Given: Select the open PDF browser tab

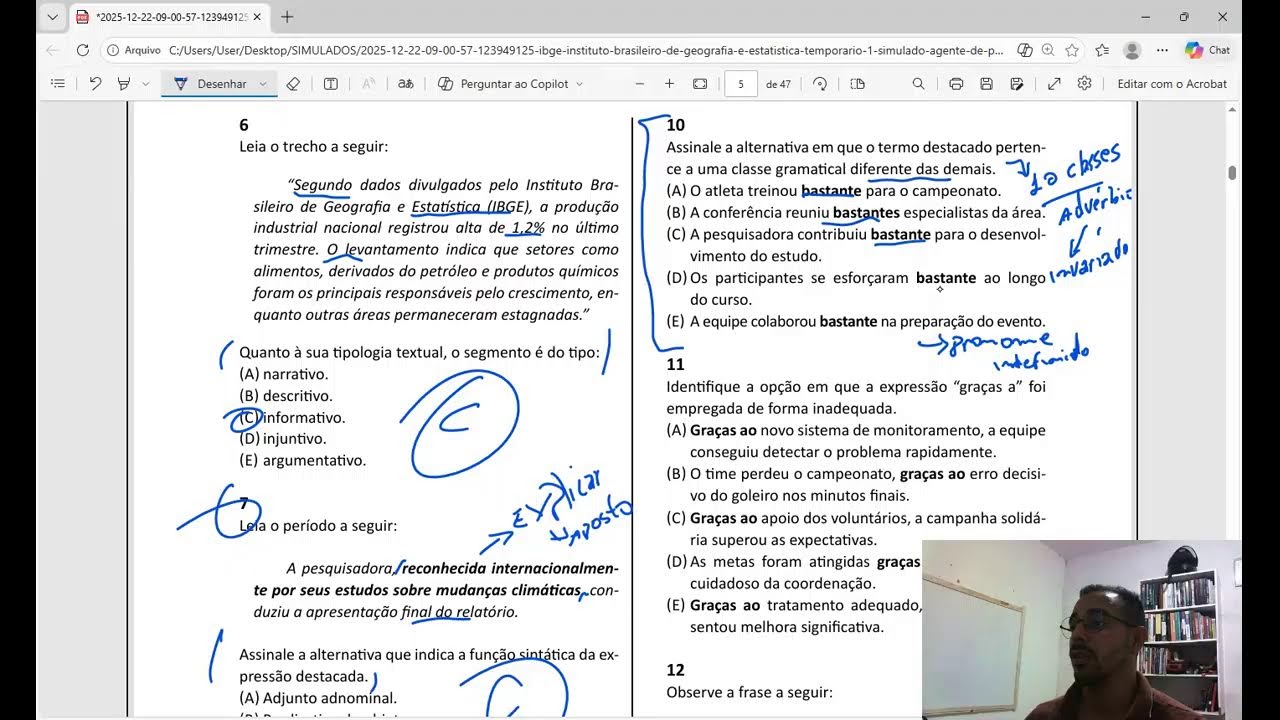Looking at the screenshot, I should [170, 17].
